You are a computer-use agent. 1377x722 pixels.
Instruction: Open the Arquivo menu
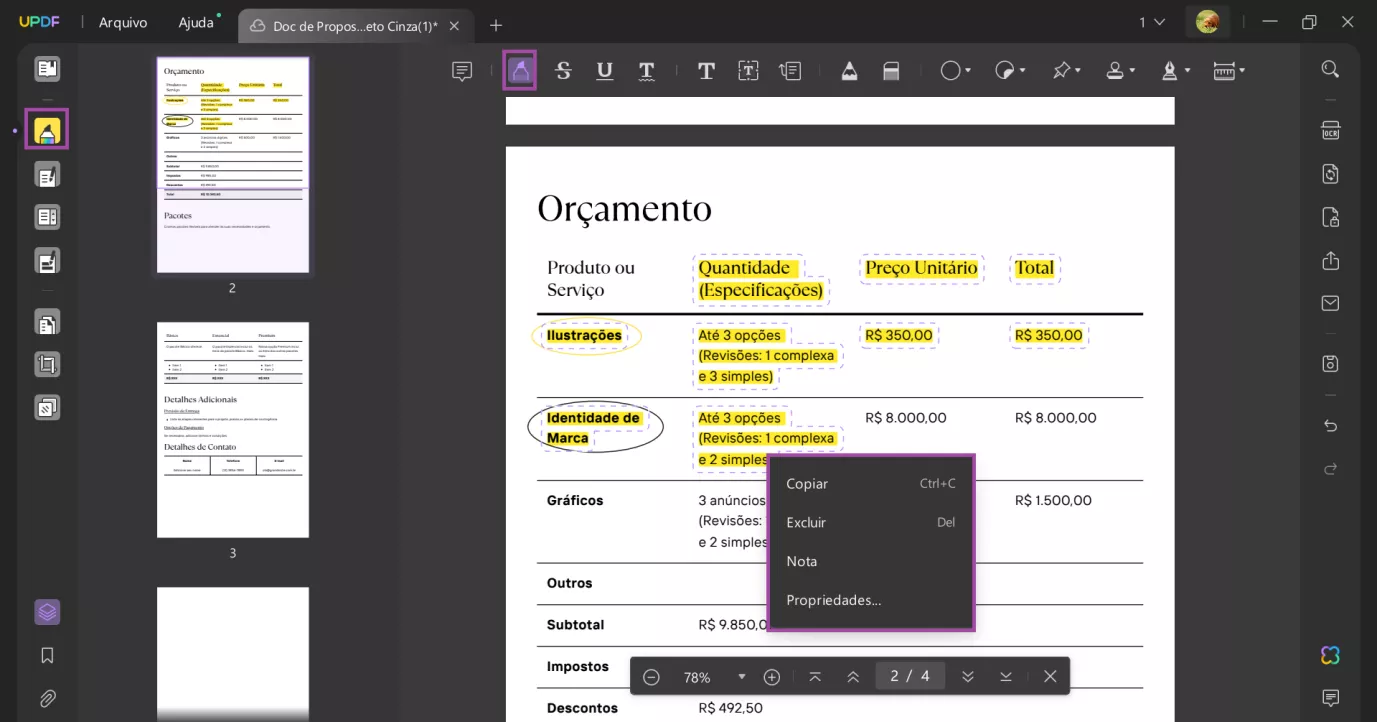123,22
